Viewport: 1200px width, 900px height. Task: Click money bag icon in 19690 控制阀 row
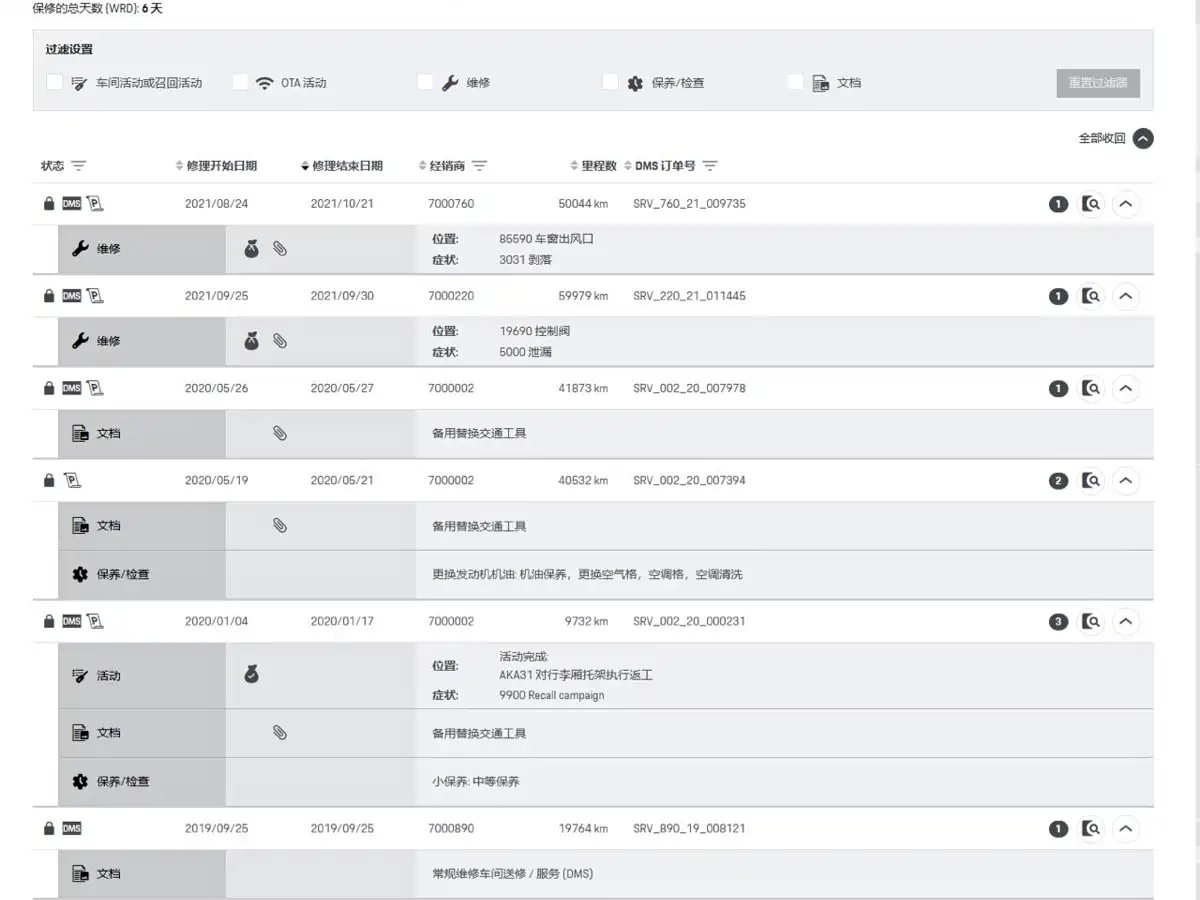252,341
